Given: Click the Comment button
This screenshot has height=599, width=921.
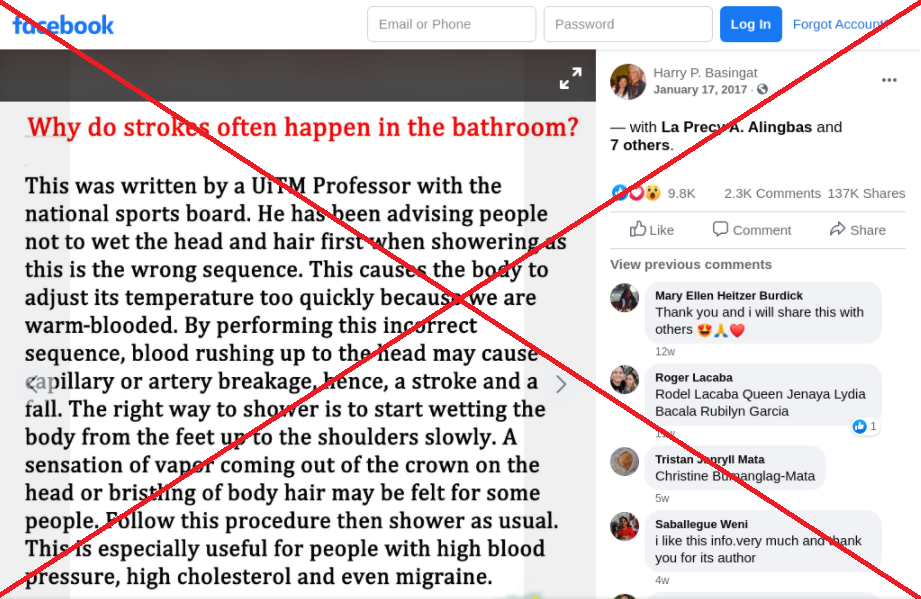Looking at the screenshot, I should (x=752, y=230).
